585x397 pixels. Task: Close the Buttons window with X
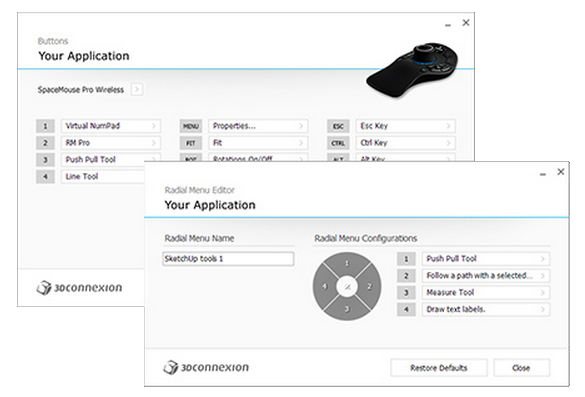(x=466, y=23)
